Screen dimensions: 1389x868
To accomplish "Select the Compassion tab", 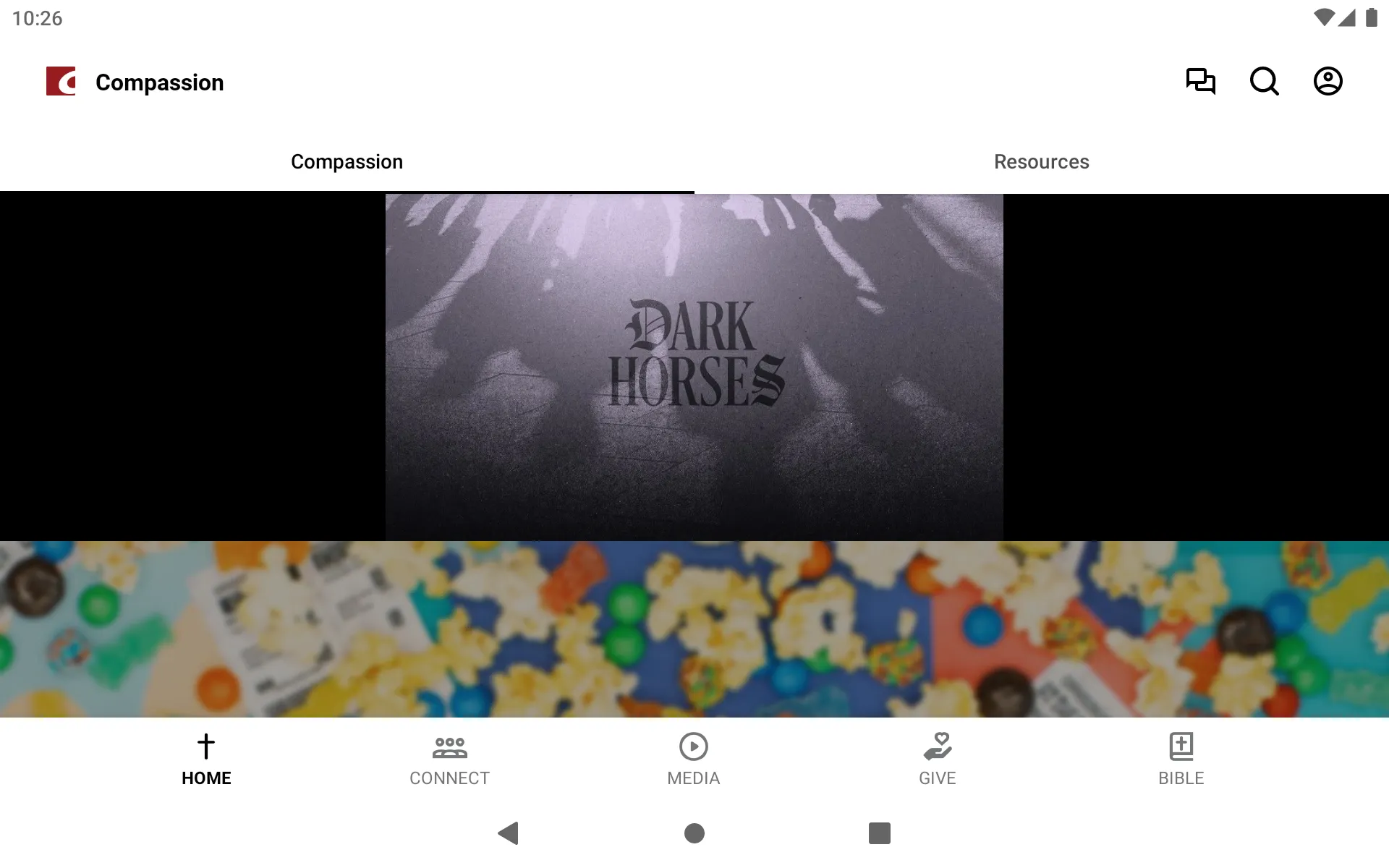I will pyautogui.click(x=347, y=162).
